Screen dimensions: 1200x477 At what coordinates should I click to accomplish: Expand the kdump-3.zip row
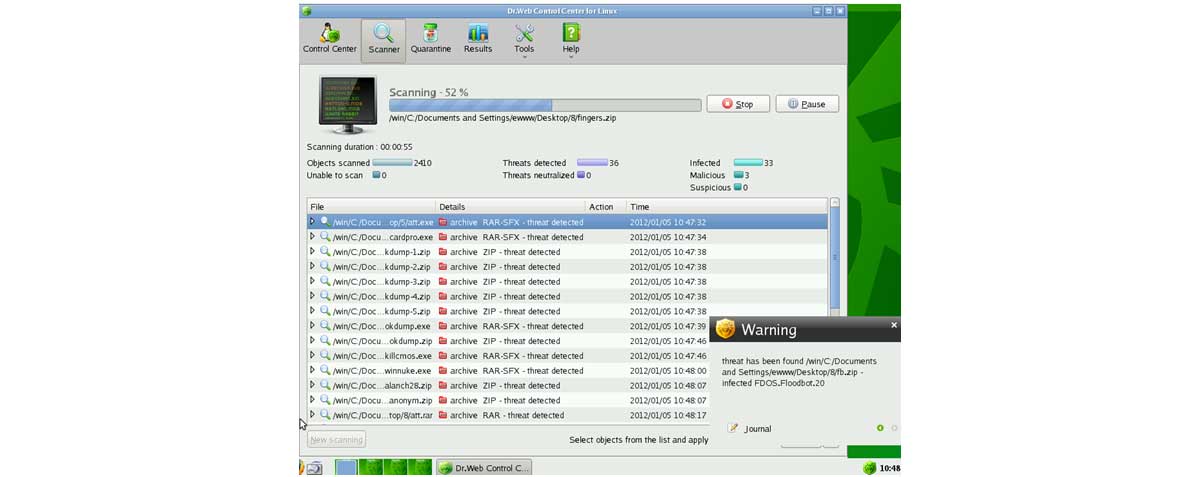click(312, 282)
